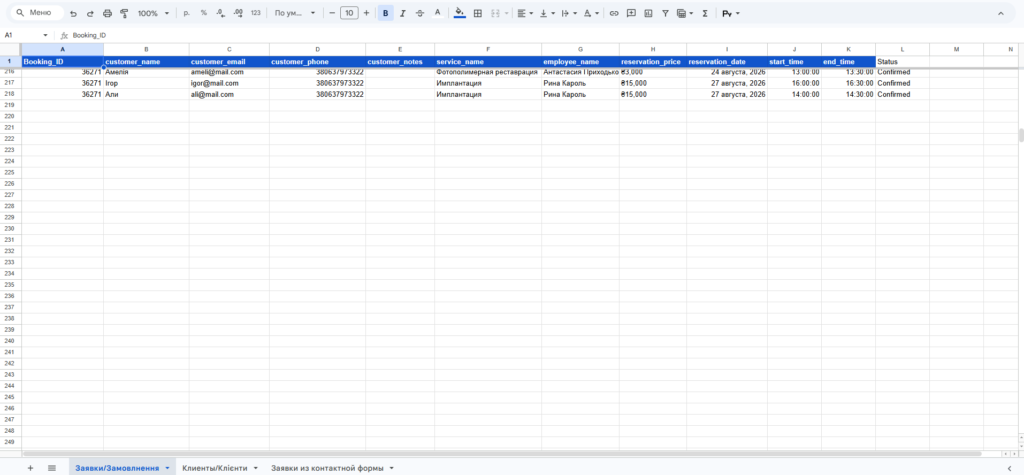Select the reservation_price header cell
The width and height of the screenshot is (1024, 475).
coord(653,61)
